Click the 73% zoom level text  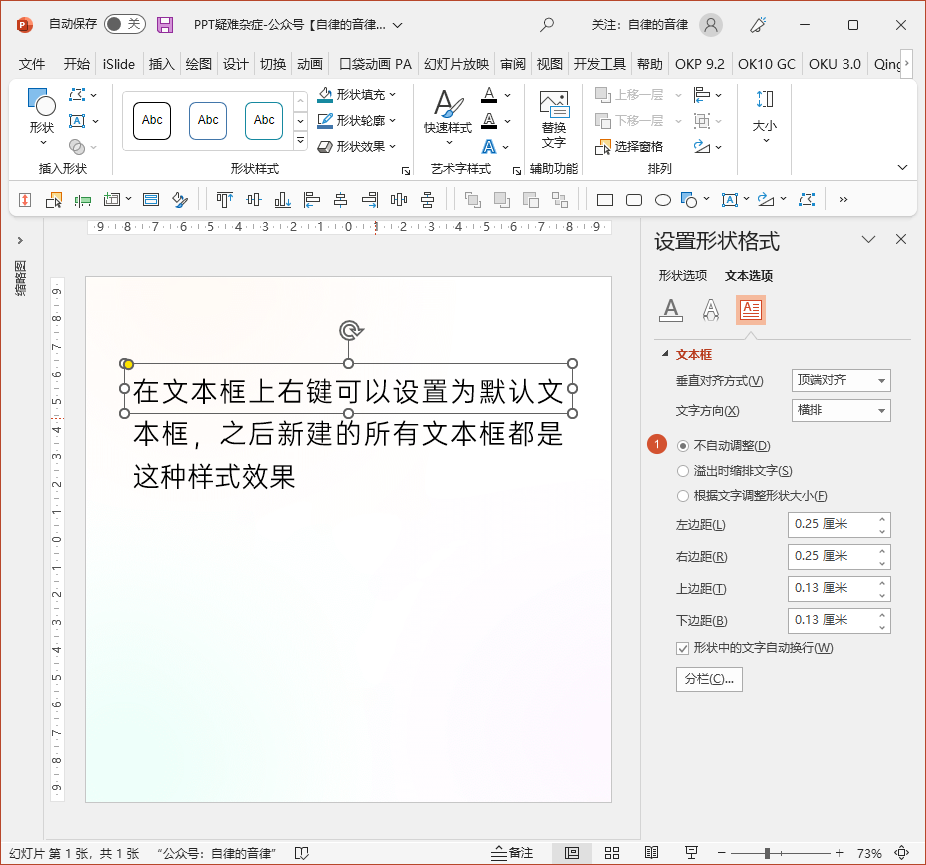(869, 853)
